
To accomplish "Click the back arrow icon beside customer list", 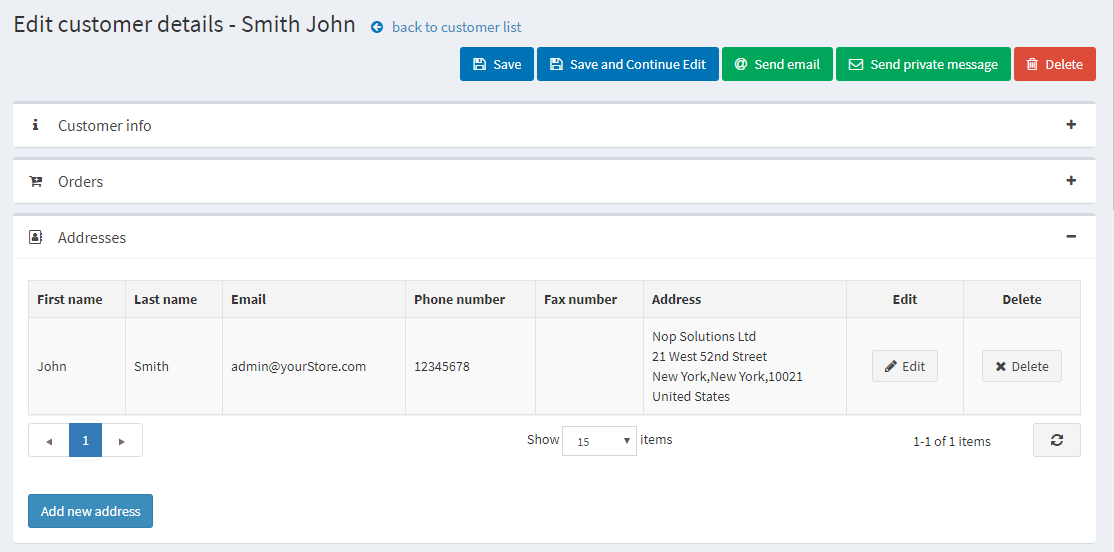I will click(x=377, y=28).
